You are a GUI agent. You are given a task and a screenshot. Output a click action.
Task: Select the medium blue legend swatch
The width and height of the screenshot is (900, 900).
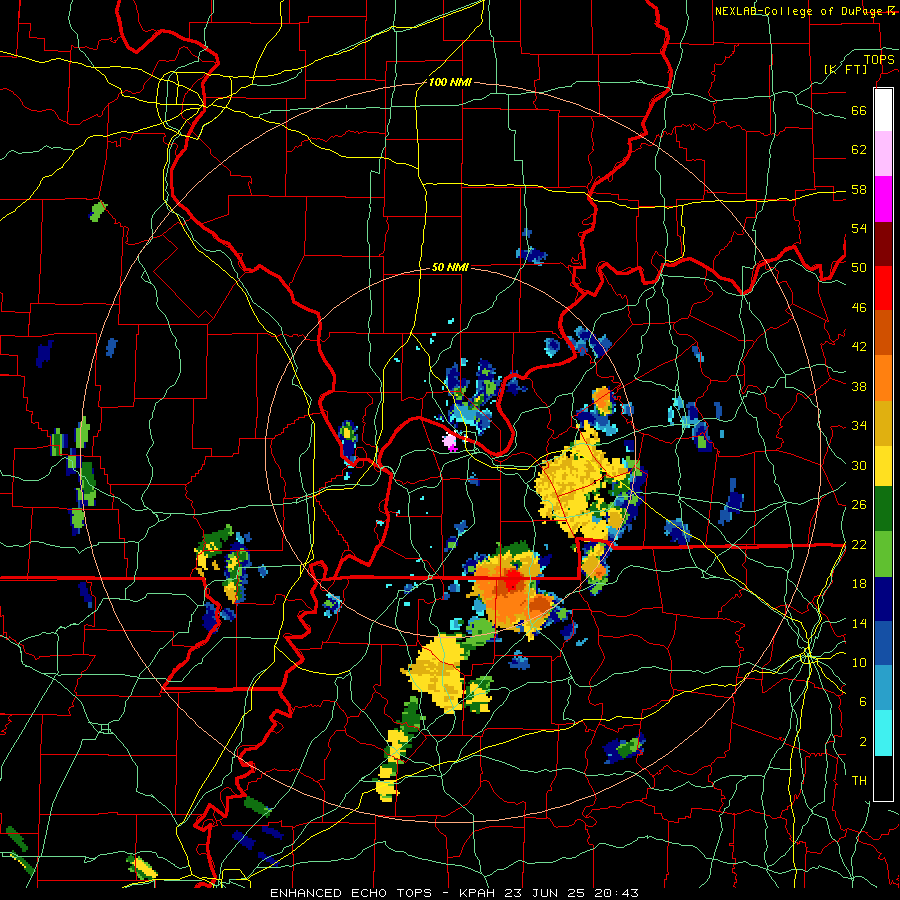[x=883, y=643]
